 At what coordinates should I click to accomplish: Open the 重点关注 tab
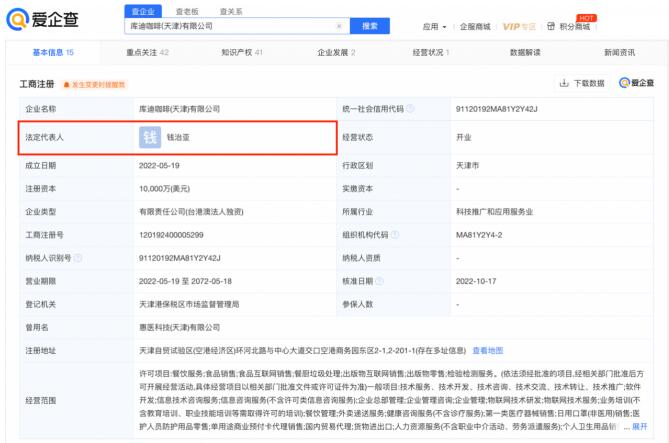147,52
